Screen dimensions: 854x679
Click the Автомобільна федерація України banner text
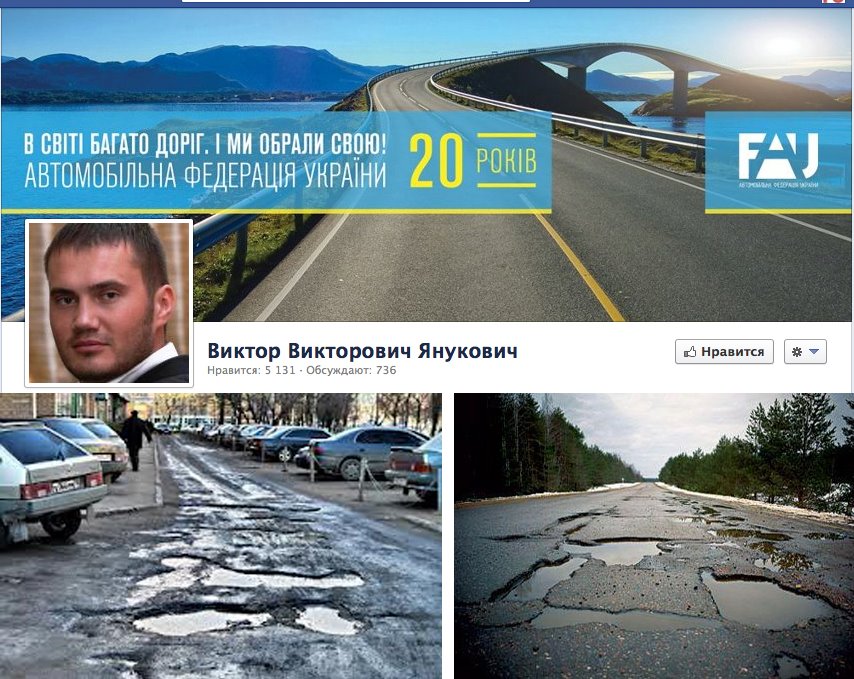[205, 175]
